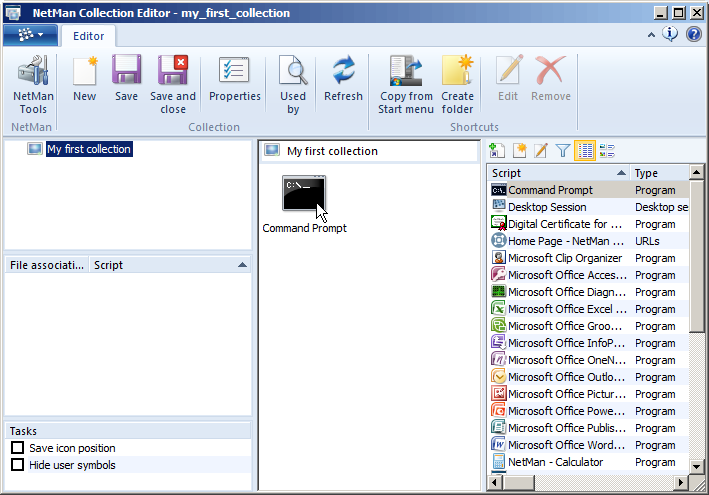Create a new folder in collection

click(457, 85)
